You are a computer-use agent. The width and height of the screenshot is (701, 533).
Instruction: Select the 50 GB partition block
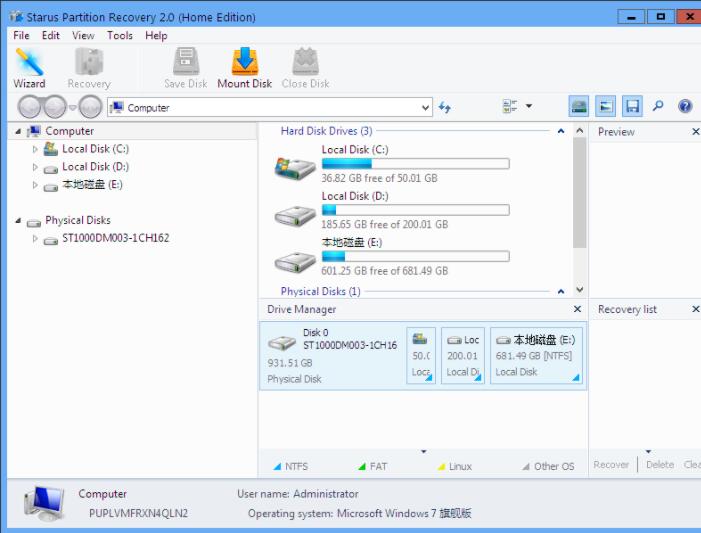421,355
